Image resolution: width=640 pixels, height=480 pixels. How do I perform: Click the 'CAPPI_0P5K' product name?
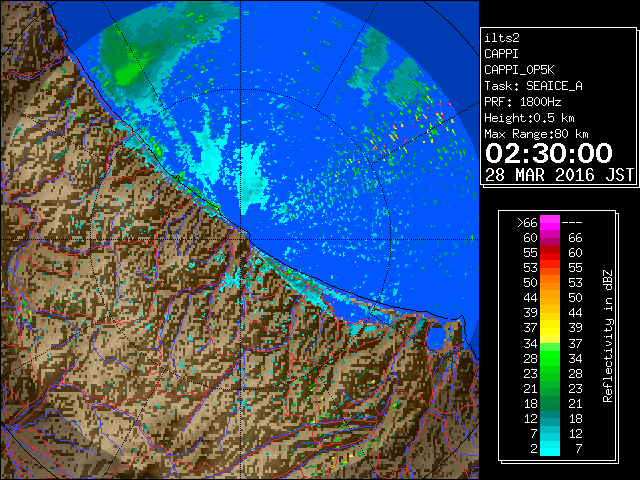tap(519, 70)
